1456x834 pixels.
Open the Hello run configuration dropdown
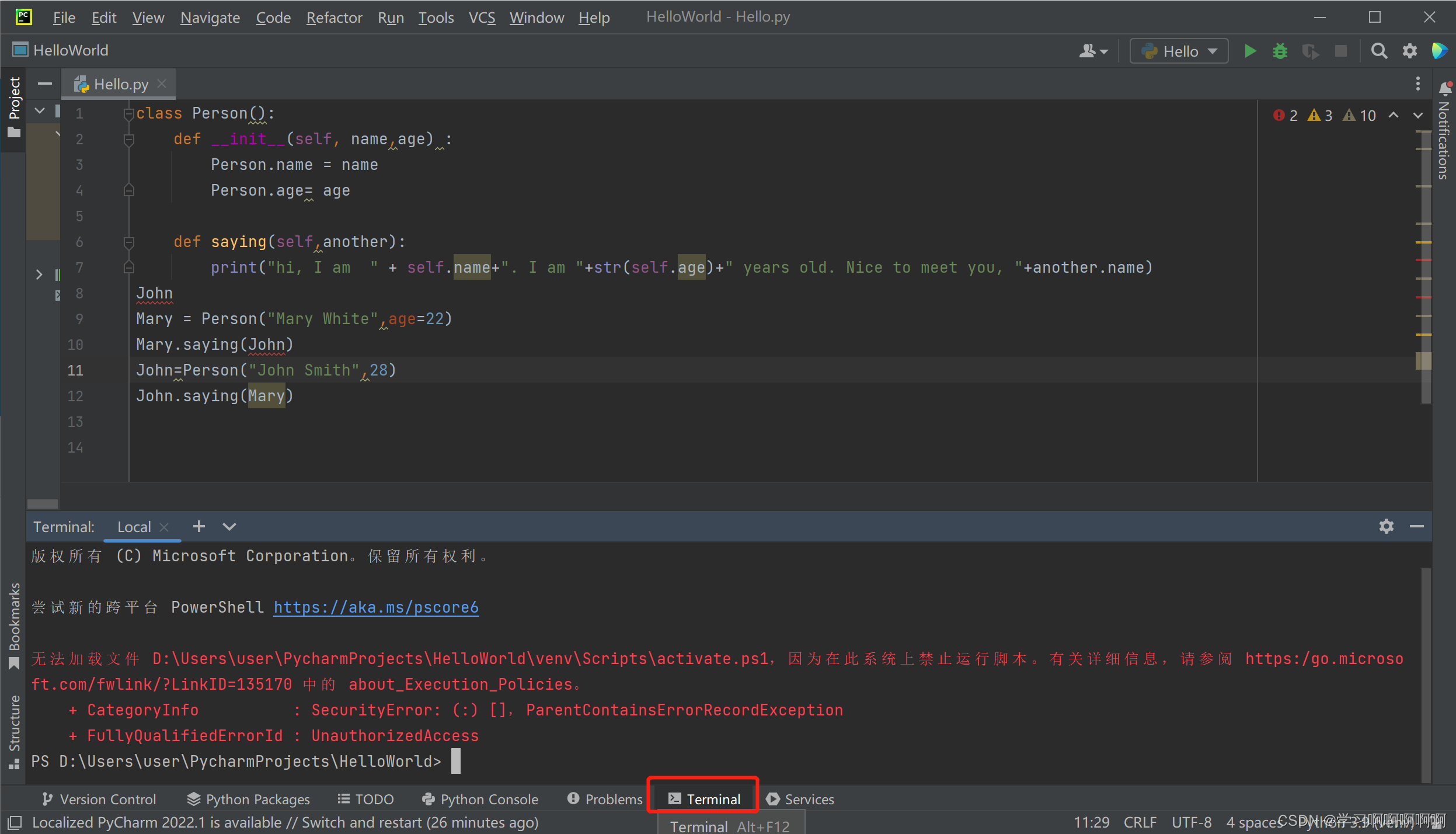(x=1179, y=51)
